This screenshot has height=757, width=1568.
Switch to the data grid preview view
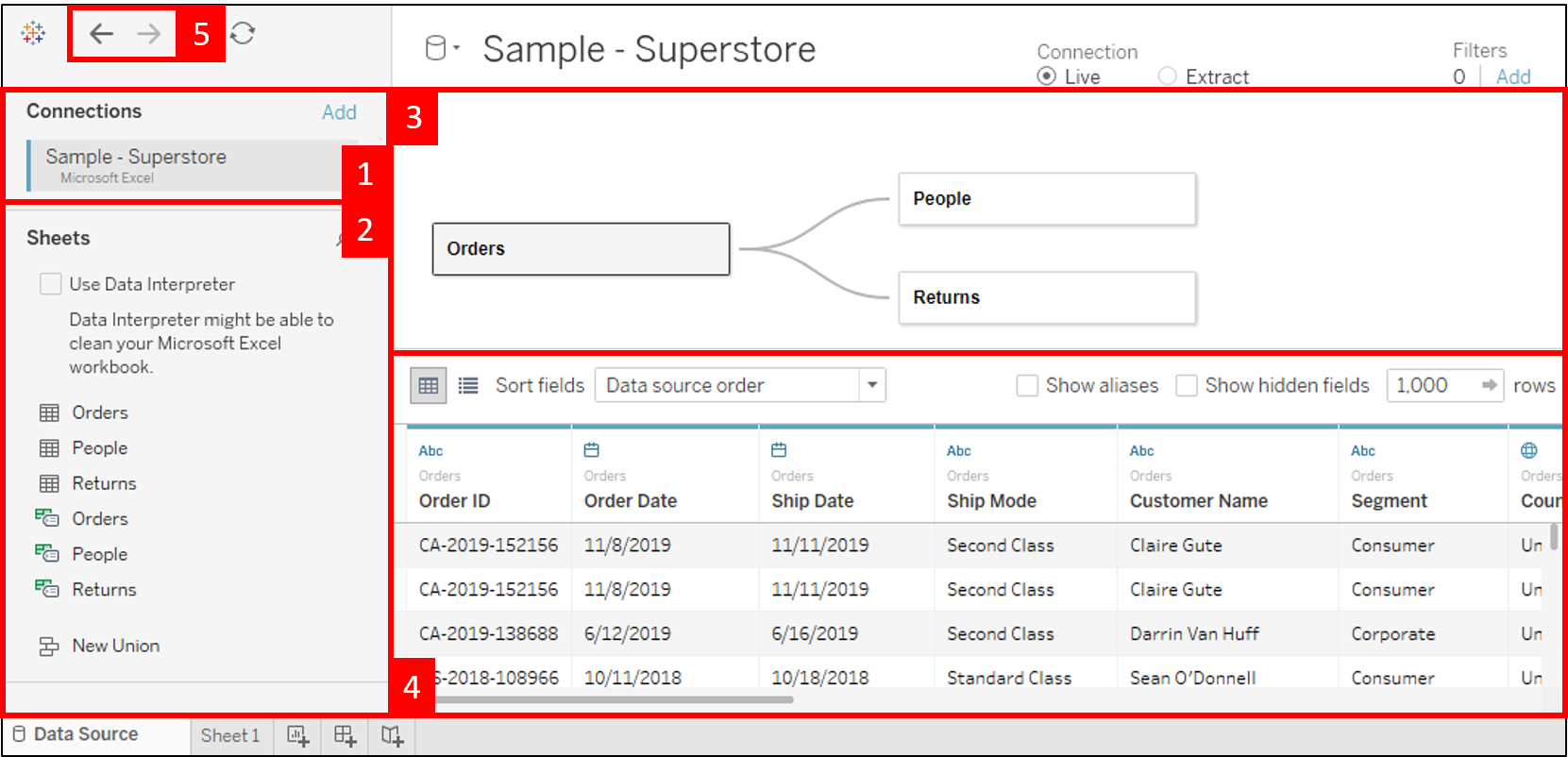428,385
